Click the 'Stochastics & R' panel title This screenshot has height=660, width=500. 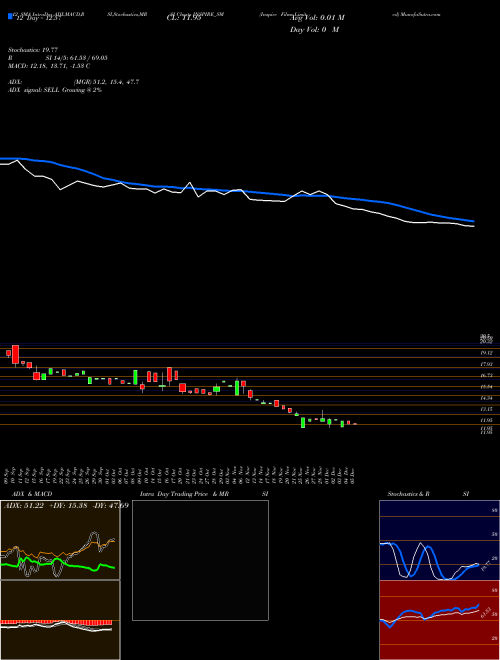click(x=409, y=494)
